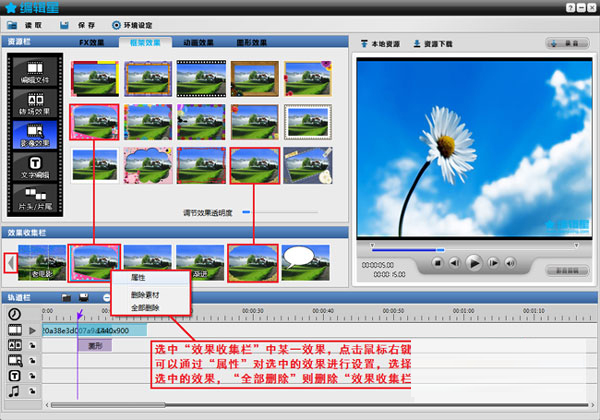Click the purple playhead marker on ruler

click(80, 315)
